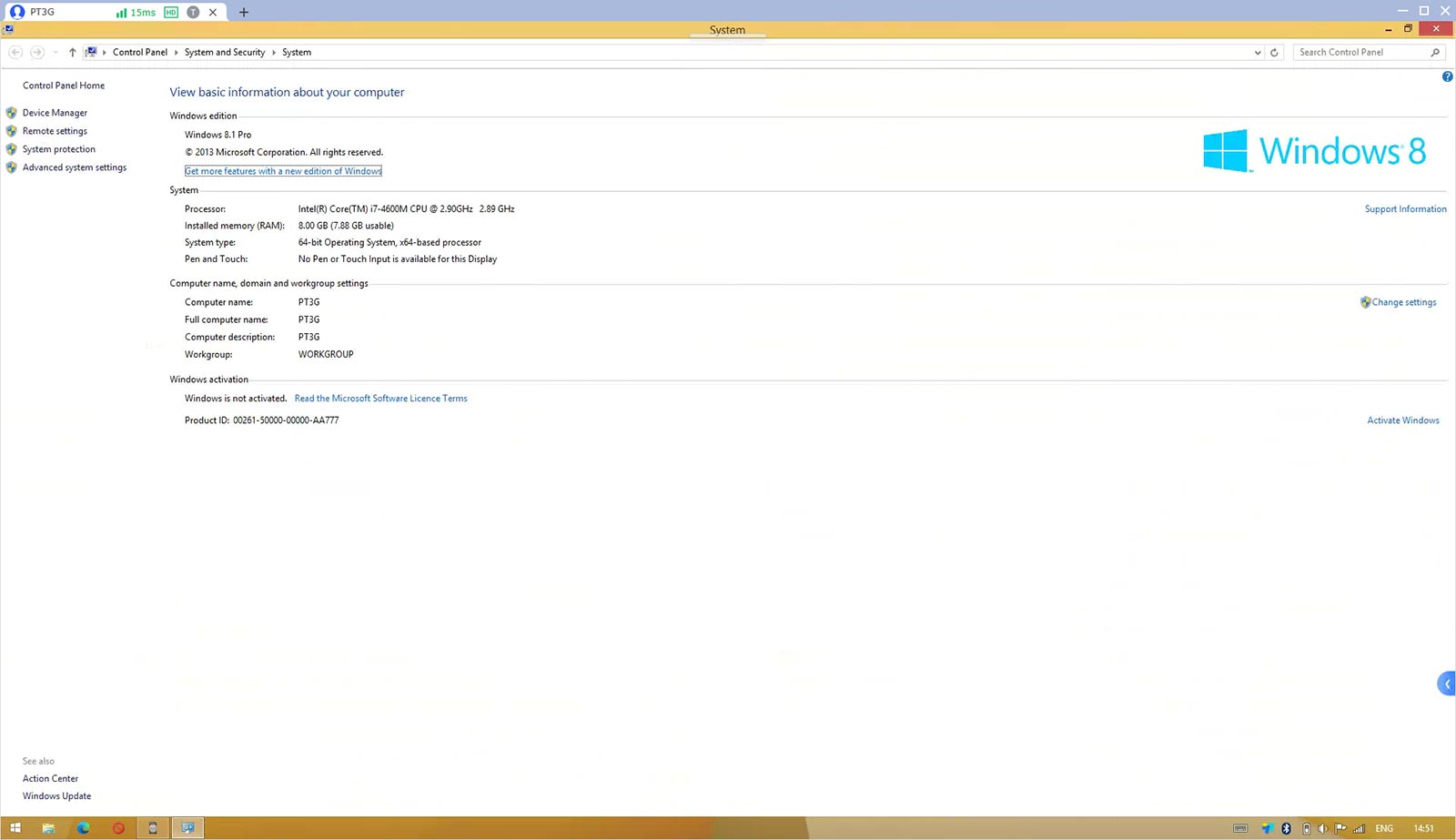
Task: Click Get more features with new edition link
Action: point(283,171)
